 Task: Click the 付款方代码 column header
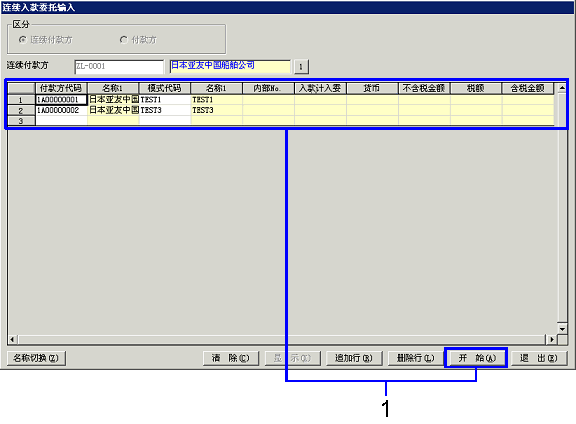click(61, 89)
